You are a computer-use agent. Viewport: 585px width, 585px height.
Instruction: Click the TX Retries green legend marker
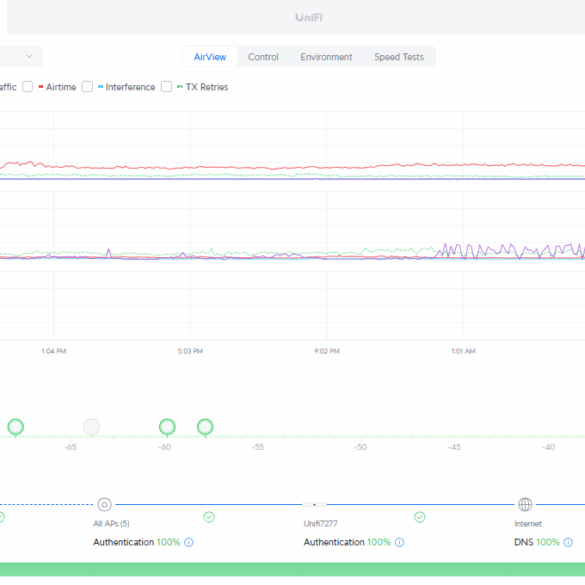click(x=179, y=87)
